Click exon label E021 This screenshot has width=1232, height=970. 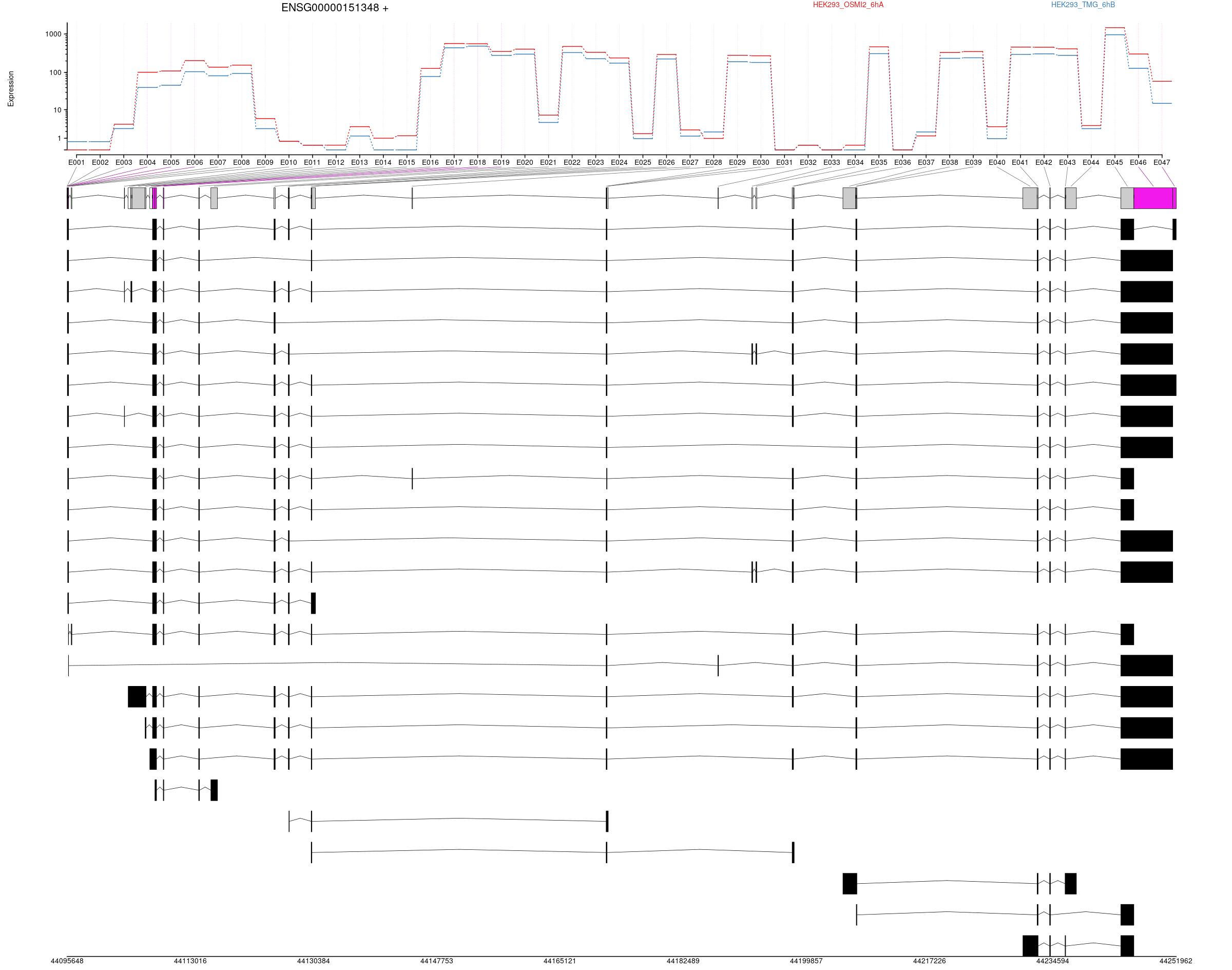click(x=548, y=162)
